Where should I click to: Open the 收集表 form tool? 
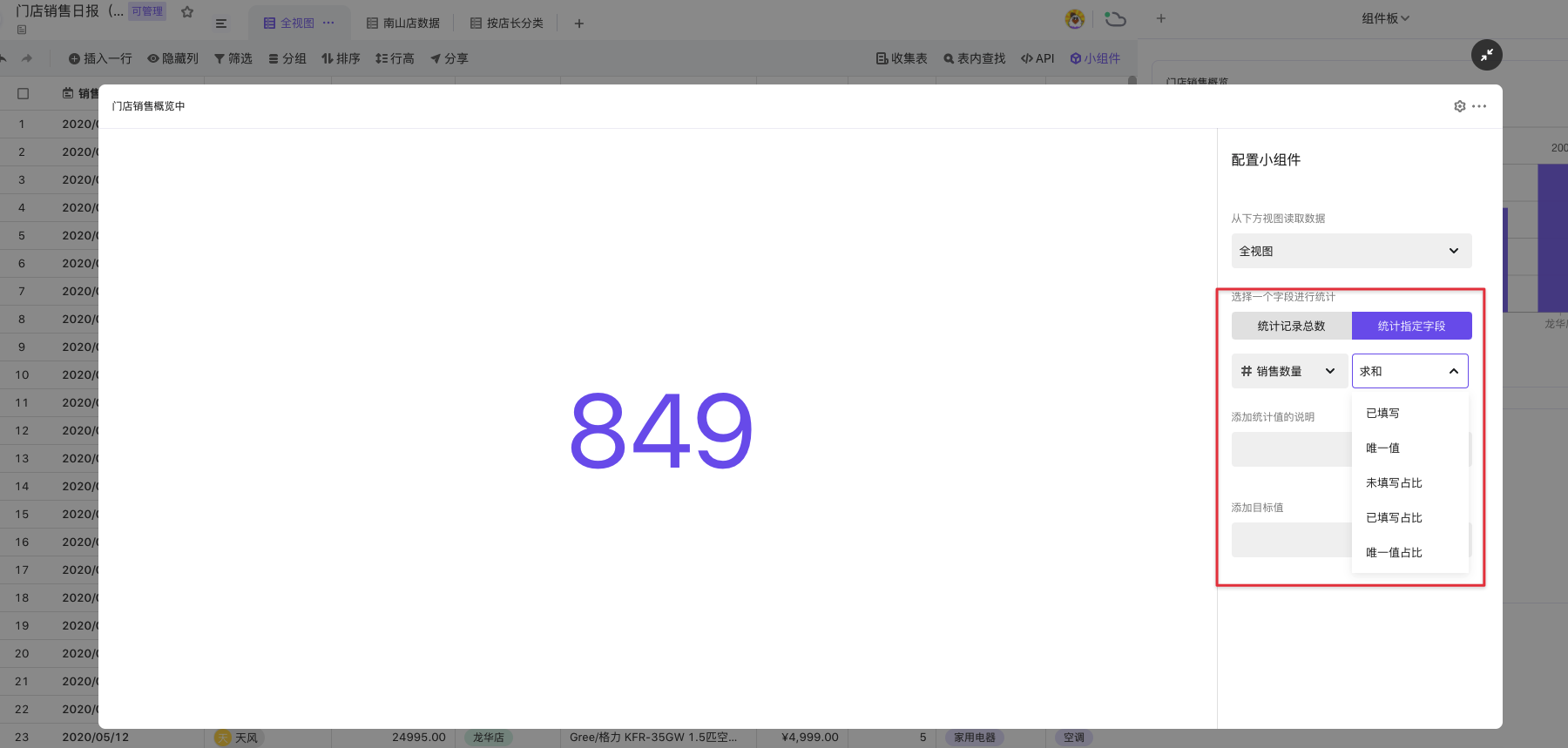(x=902, y=58)
